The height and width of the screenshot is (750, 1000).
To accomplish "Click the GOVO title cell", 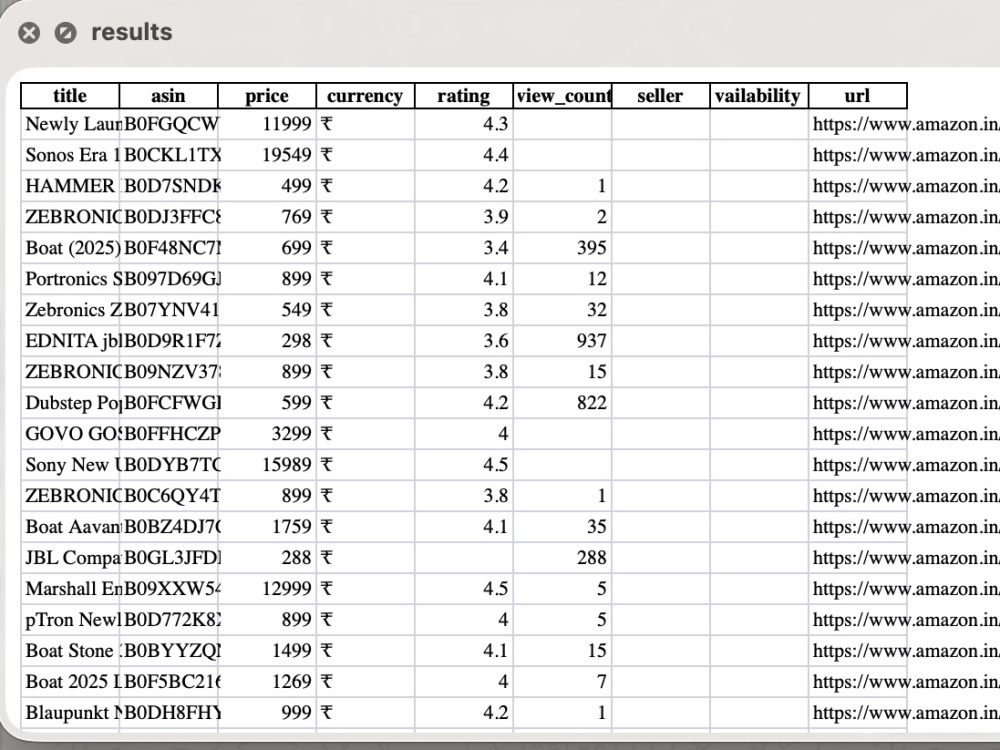I will (70, 434).
